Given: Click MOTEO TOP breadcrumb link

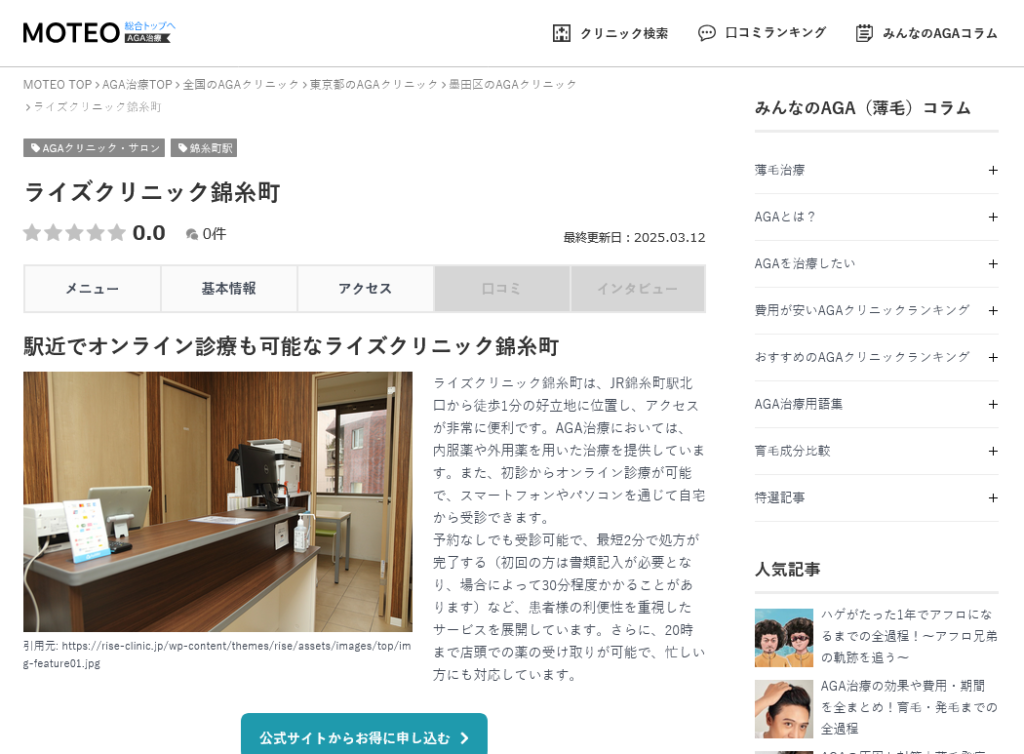Looking at the screenshot, I should click(57, 85).
